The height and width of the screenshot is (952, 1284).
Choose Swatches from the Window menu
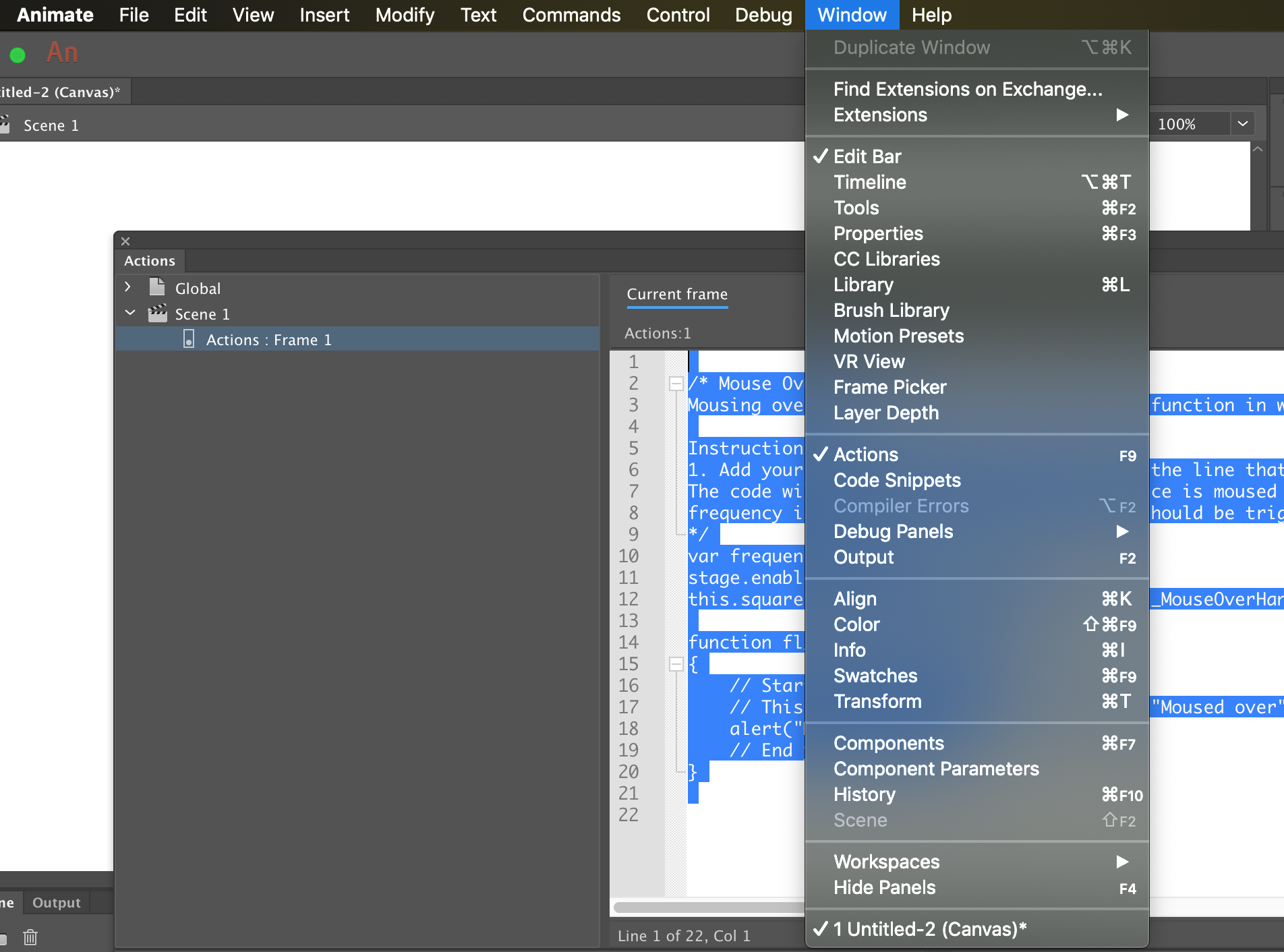pos(977,676)
